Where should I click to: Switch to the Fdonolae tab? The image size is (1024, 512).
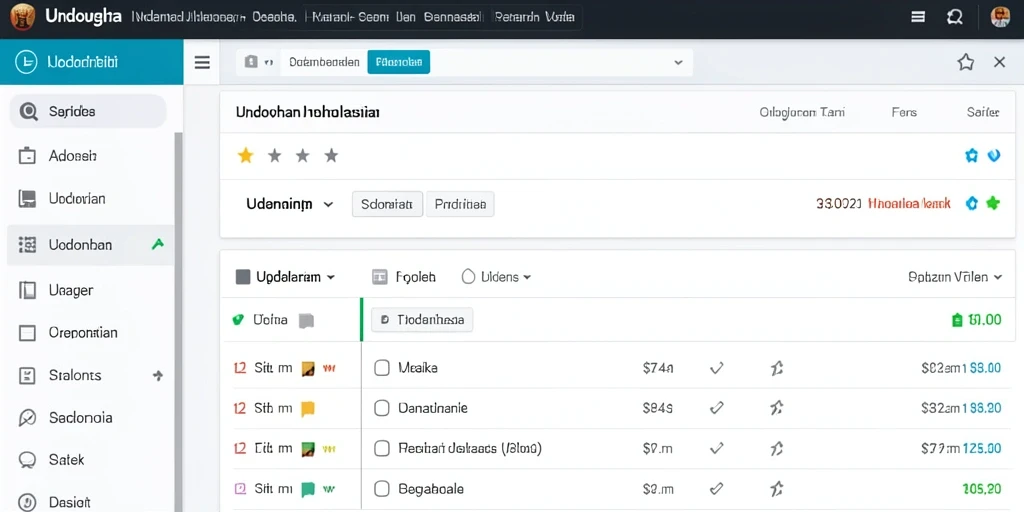point(398,62)
